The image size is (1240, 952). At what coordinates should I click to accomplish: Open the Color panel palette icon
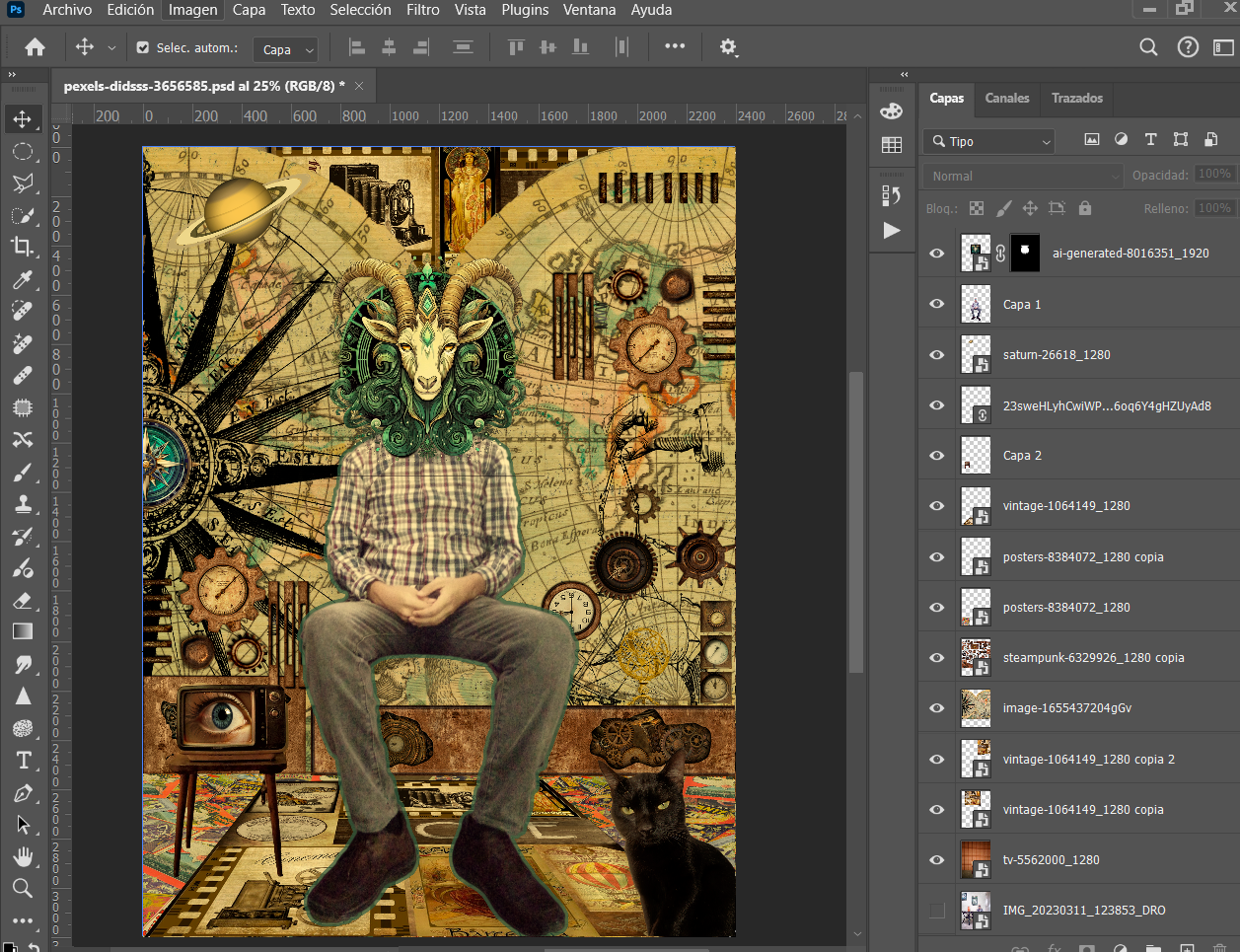(892, 110)
